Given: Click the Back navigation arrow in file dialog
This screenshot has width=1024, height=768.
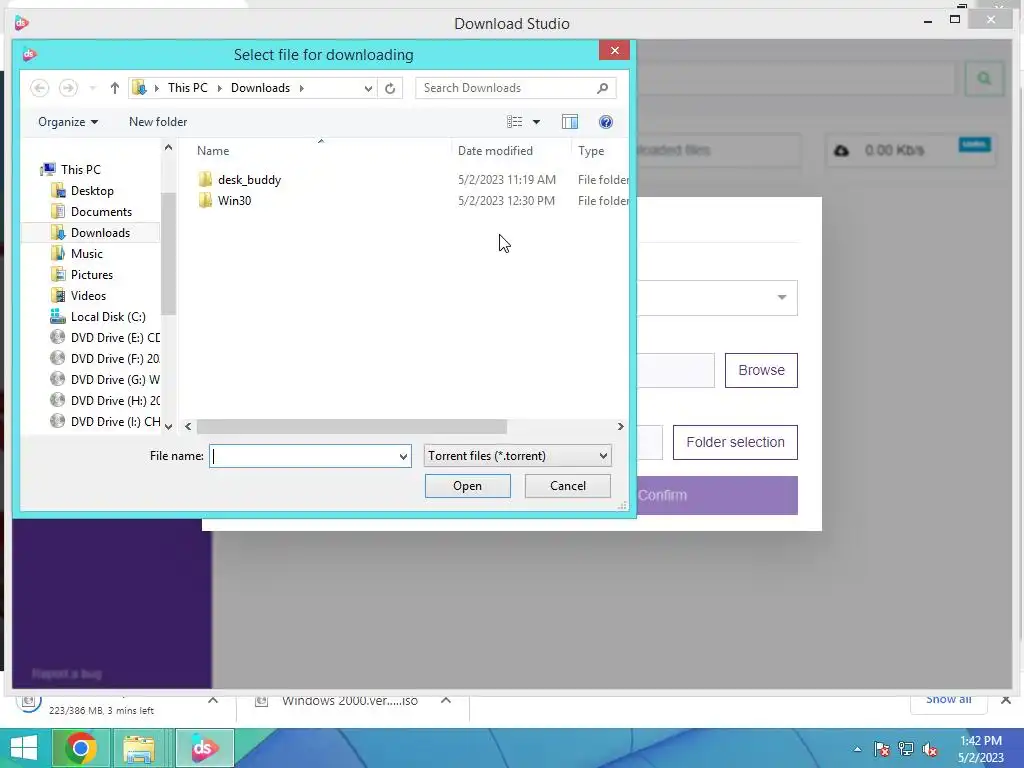Looking at the screenshot, I should [39, 88].
